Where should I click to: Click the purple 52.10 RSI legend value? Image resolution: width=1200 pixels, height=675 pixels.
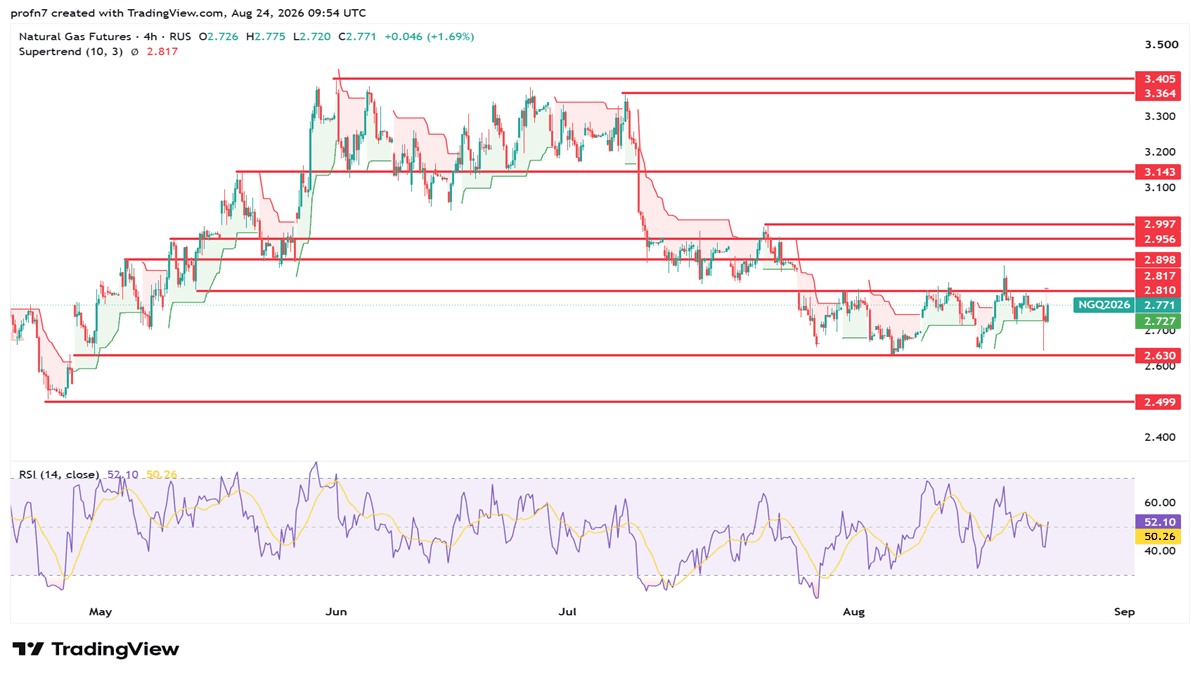pyautogui.click(x=121, y=474)
